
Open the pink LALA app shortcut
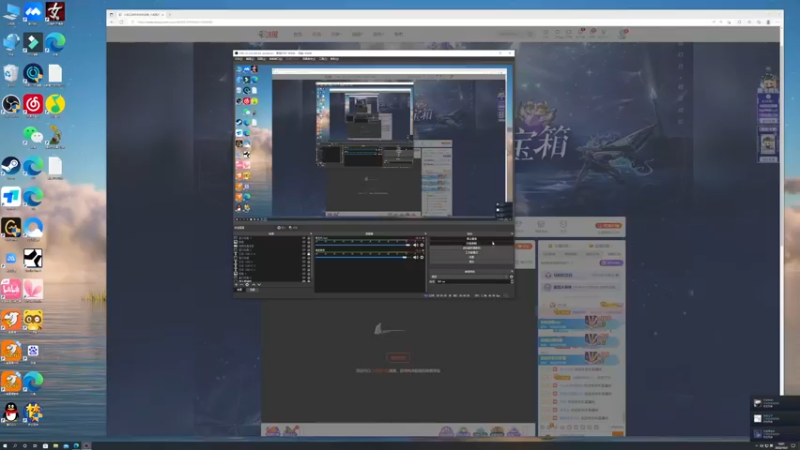pos(11,289)
